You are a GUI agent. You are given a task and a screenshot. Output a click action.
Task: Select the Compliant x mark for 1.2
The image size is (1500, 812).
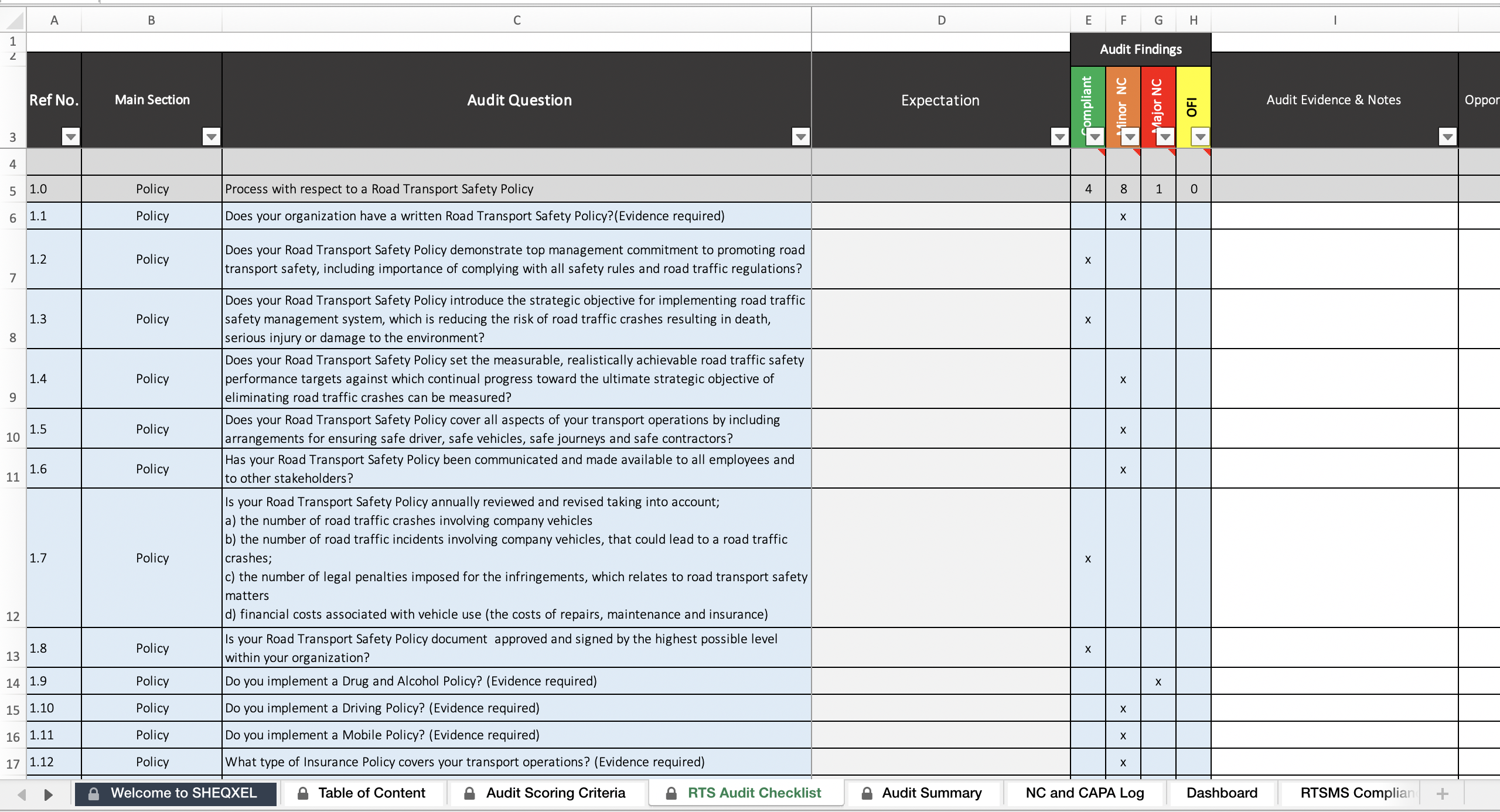click(x=1088, y=260)
